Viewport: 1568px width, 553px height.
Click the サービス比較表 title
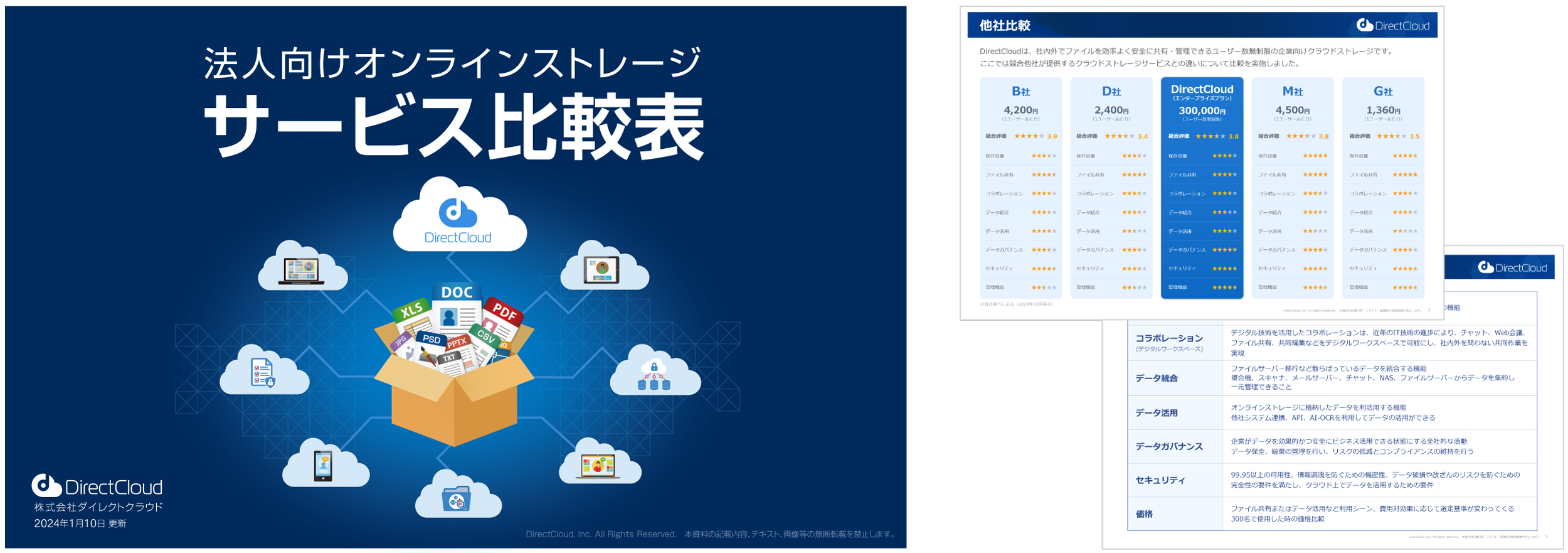click(x=455, y=127)
